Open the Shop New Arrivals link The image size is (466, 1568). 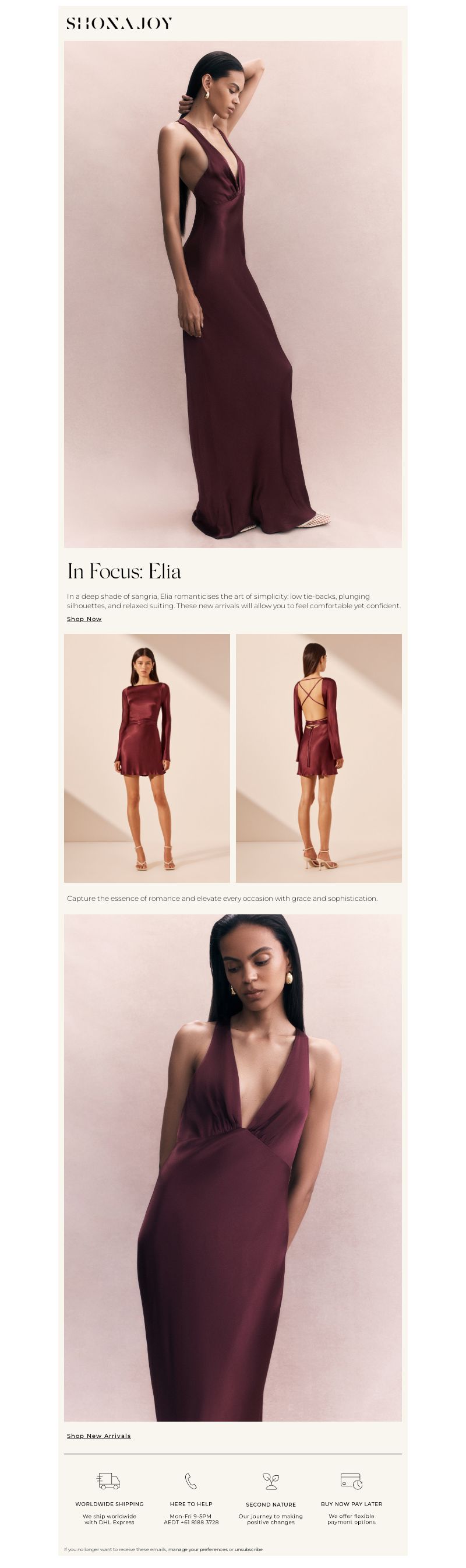[98, 1436]
